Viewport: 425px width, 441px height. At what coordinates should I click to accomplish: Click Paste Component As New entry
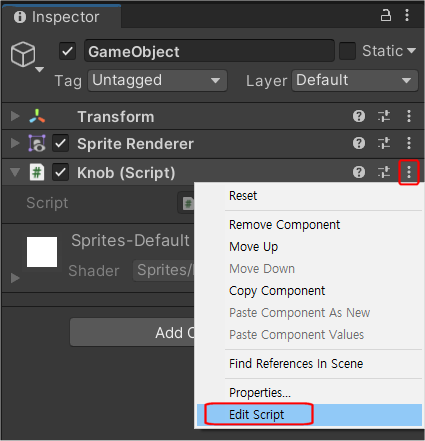pos(299,313)
